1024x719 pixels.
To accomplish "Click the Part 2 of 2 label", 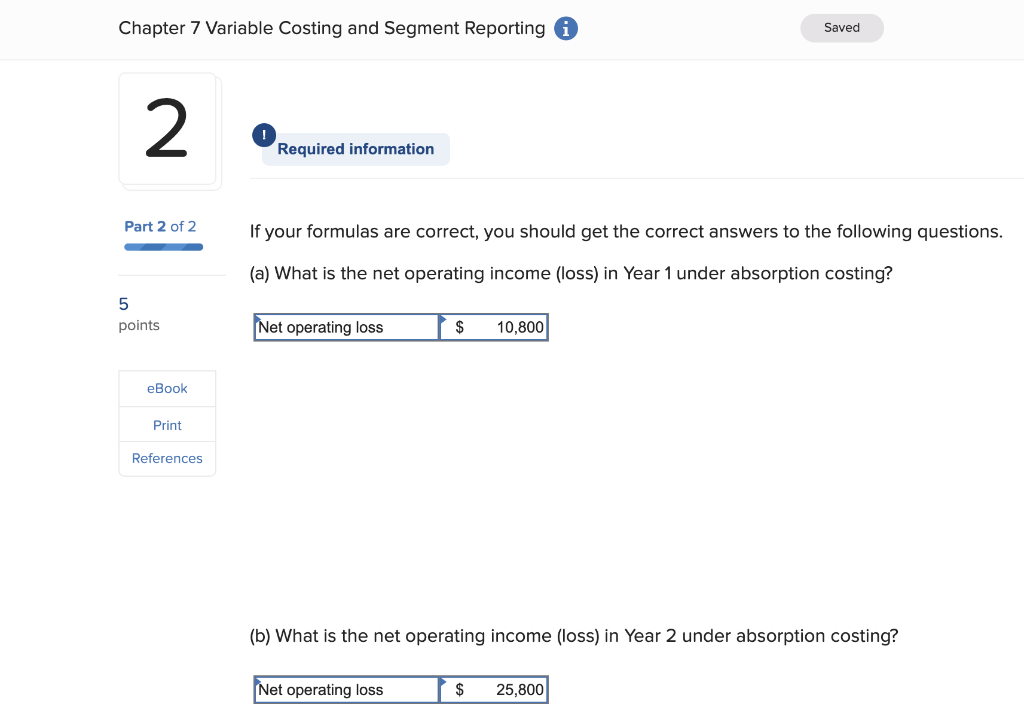I will (162, 226).
